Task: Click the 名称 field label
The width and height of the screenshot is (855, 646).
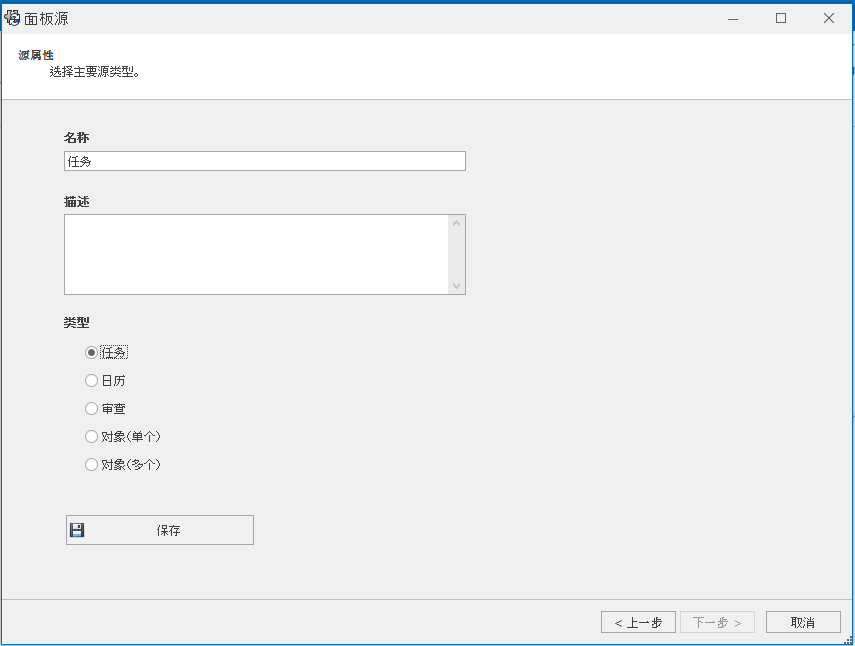Action: (76, 137)
